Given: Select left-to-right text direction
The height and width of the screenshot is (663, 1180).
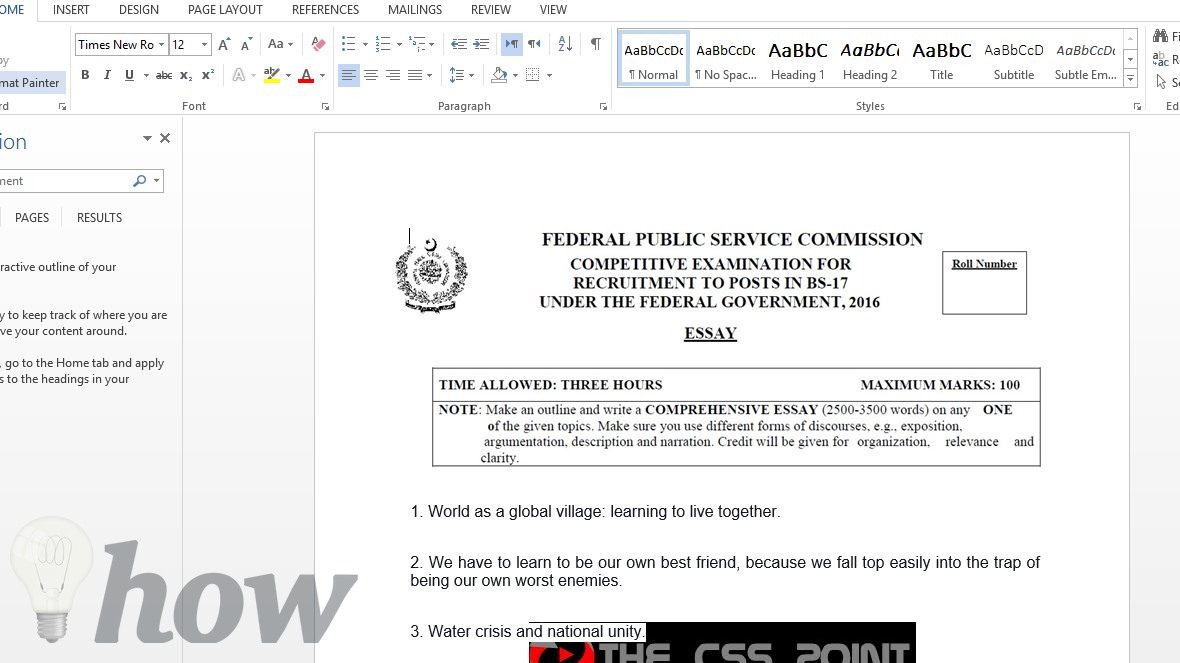Looking at the screenshot, I should click(512, 44).
